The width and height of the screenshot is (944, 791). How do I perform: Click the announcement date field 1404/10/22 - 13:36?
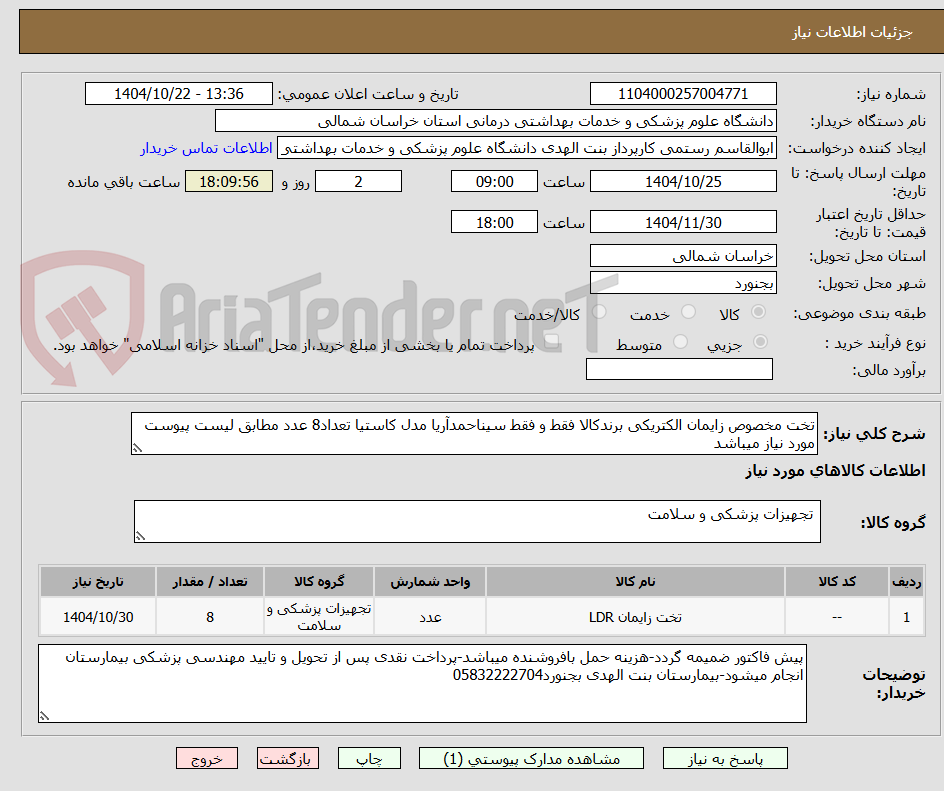point(179,94)
